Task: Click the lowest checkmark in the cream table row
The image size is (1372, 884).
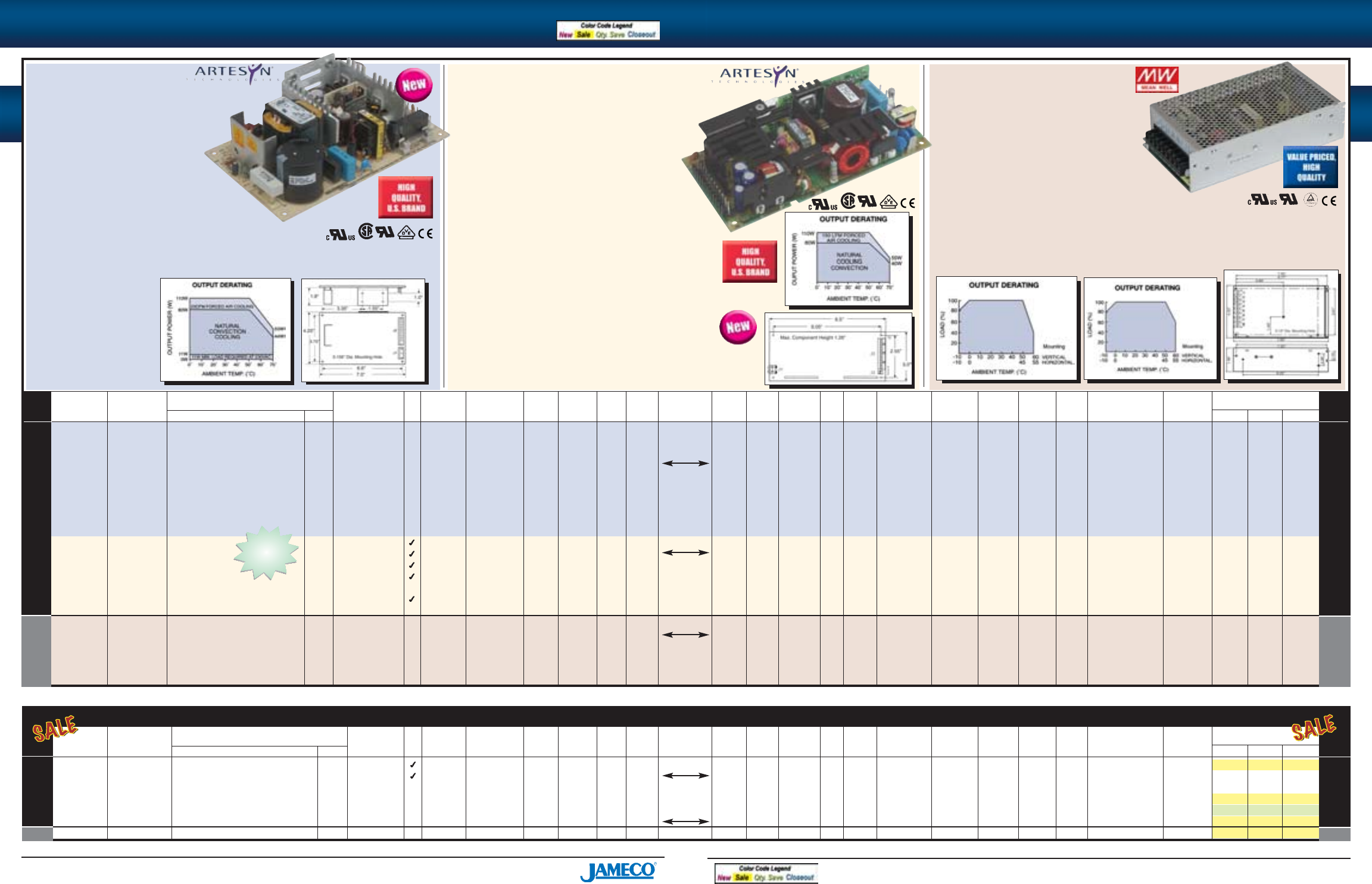Action: (411, 599)
